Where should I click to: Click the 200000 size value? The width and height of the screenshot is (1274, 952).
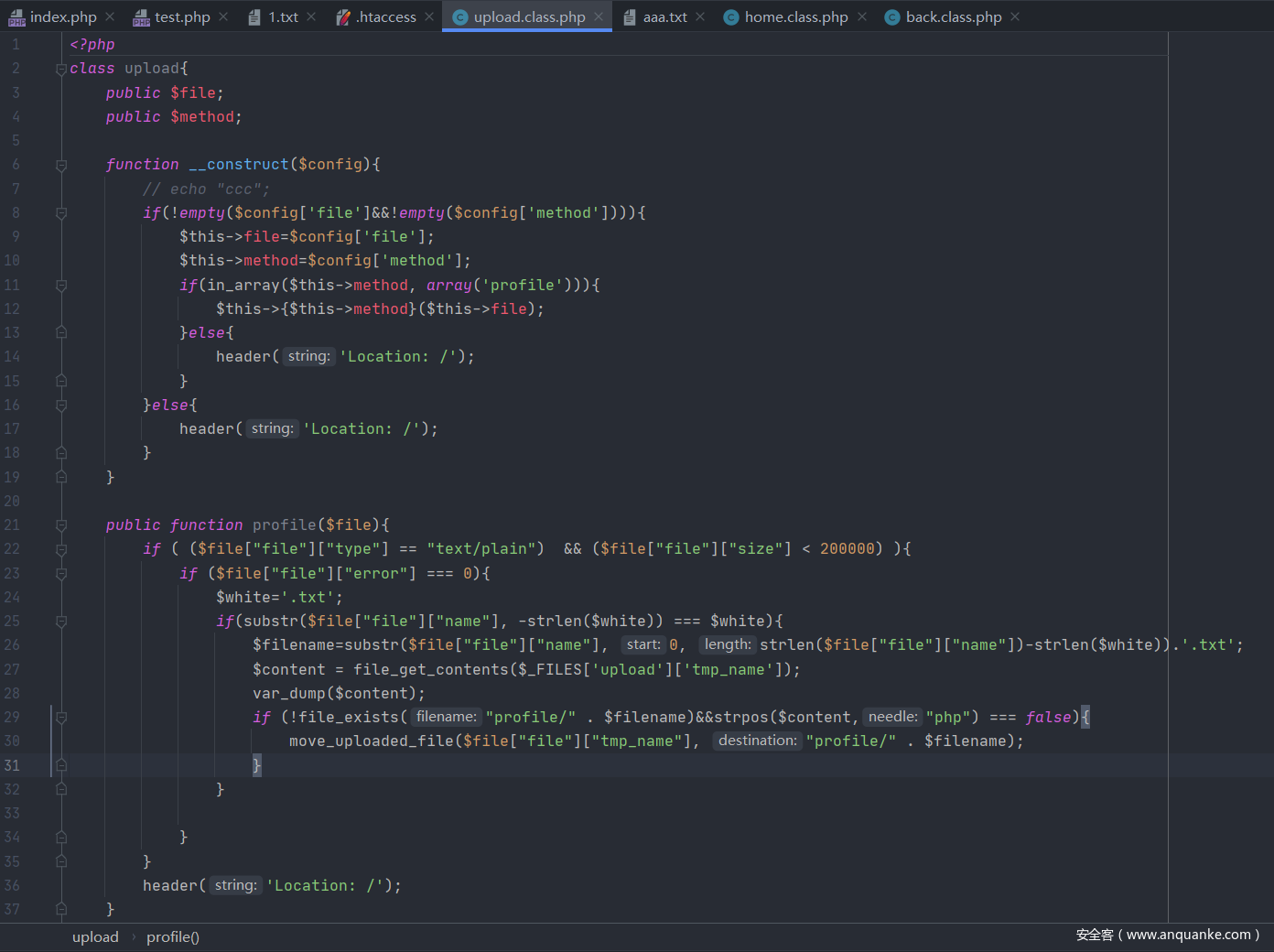(847, 548)
